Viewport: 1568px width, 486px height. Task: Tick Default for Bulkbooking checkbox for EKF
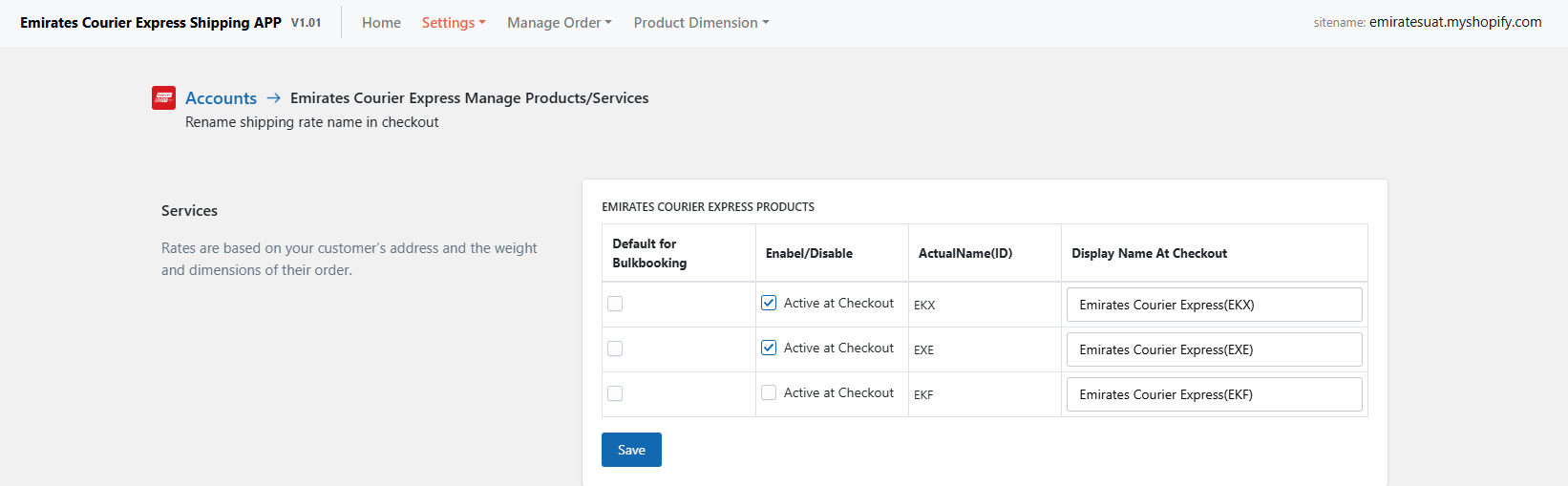tap(615, 393)
